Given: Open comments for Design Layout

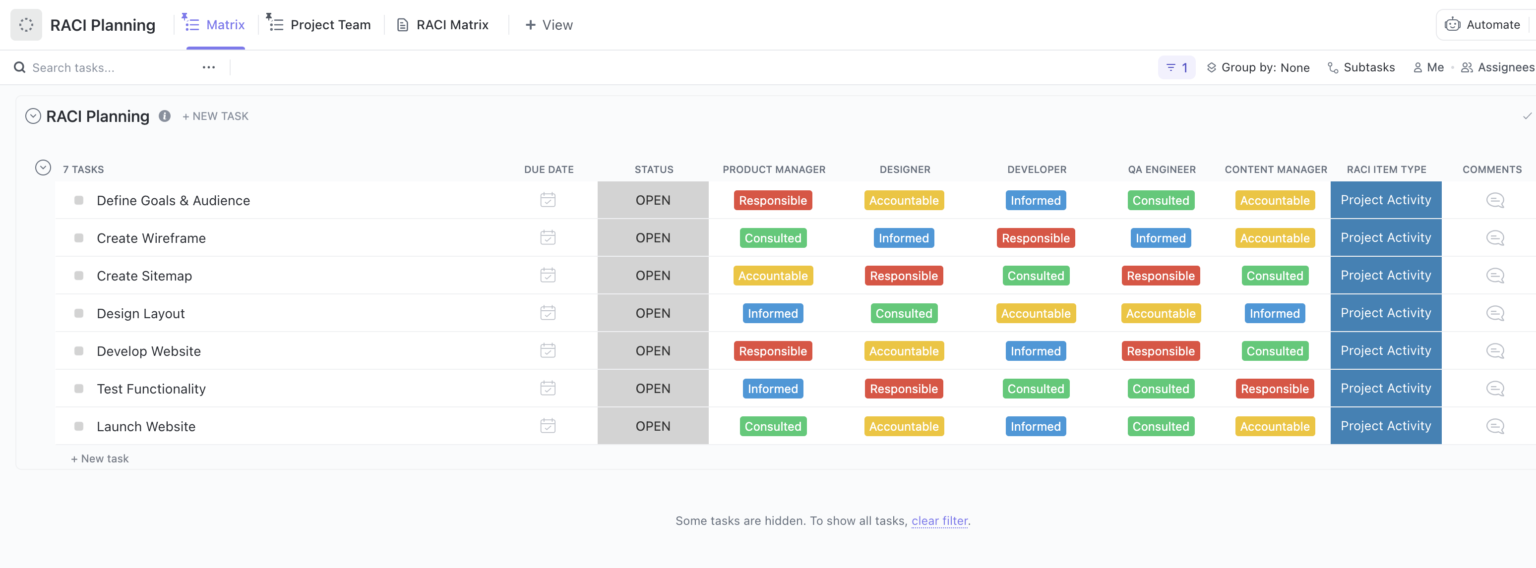Looking at the screenshot, I should coord(1495,313).
